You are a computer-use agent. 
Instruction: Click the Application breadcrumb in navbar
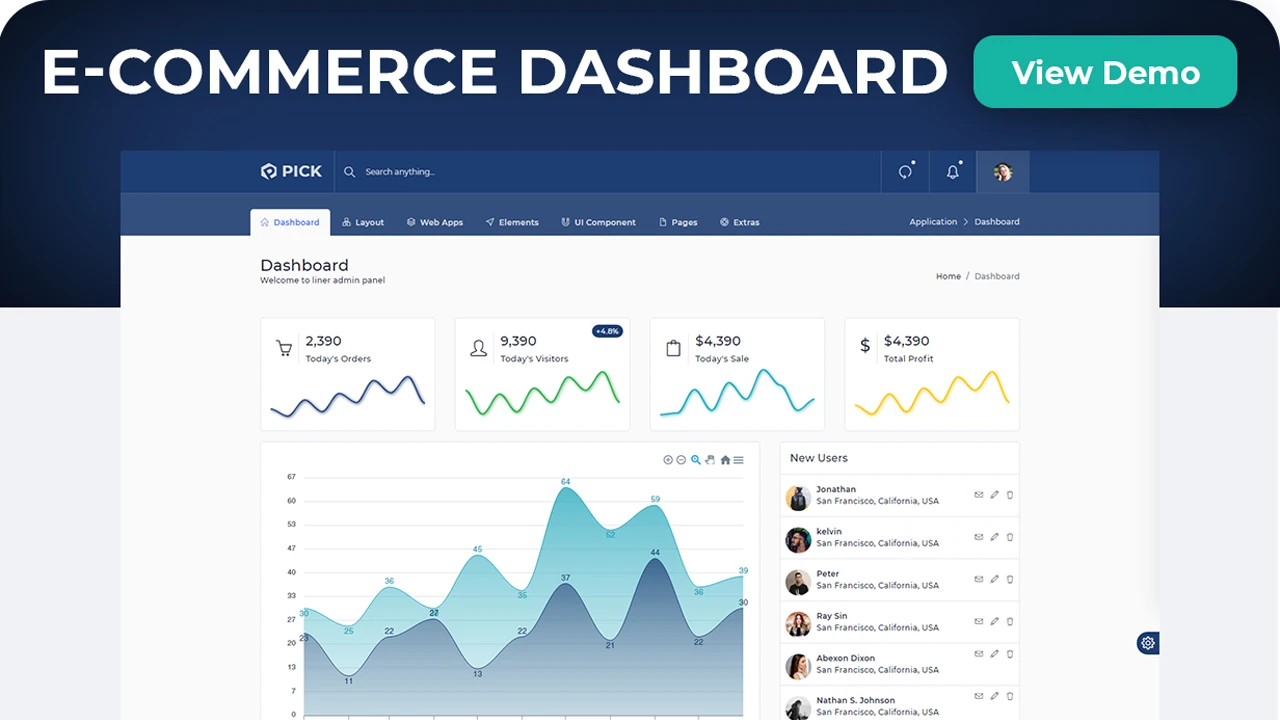(933, 222)
